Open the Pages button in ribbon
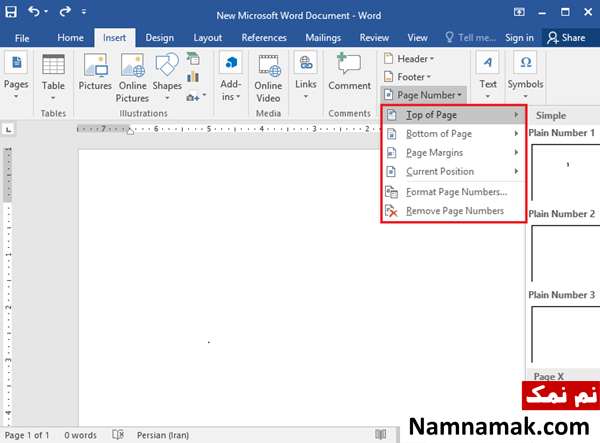 point(16,75)
